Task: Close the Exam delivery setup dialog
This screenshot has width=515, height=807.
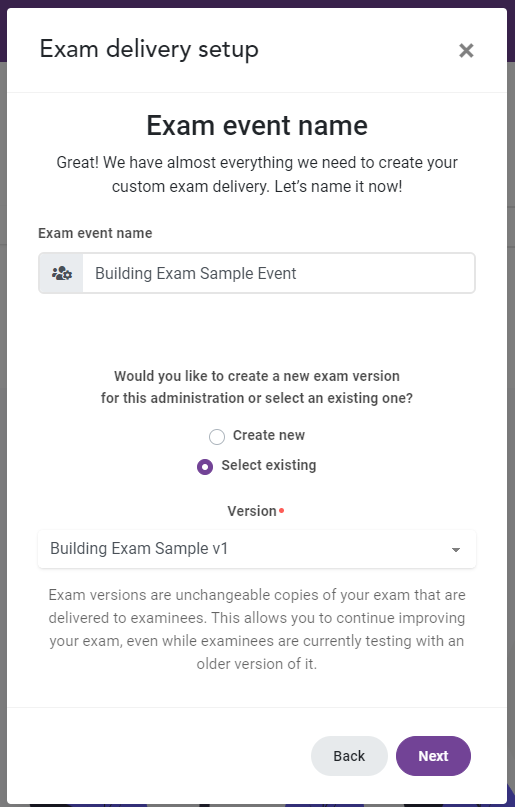Action: coord(466,50)
